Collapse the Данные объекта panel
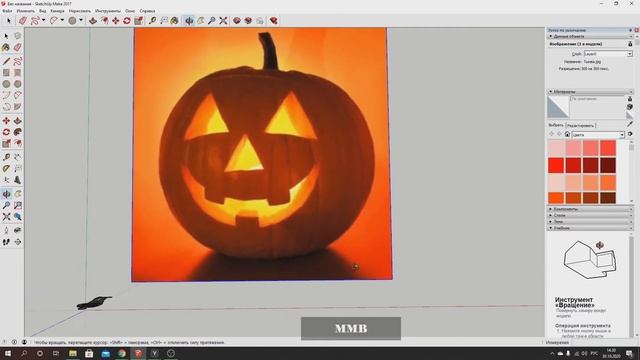This screenshot has height=360, width=640. 589,36
